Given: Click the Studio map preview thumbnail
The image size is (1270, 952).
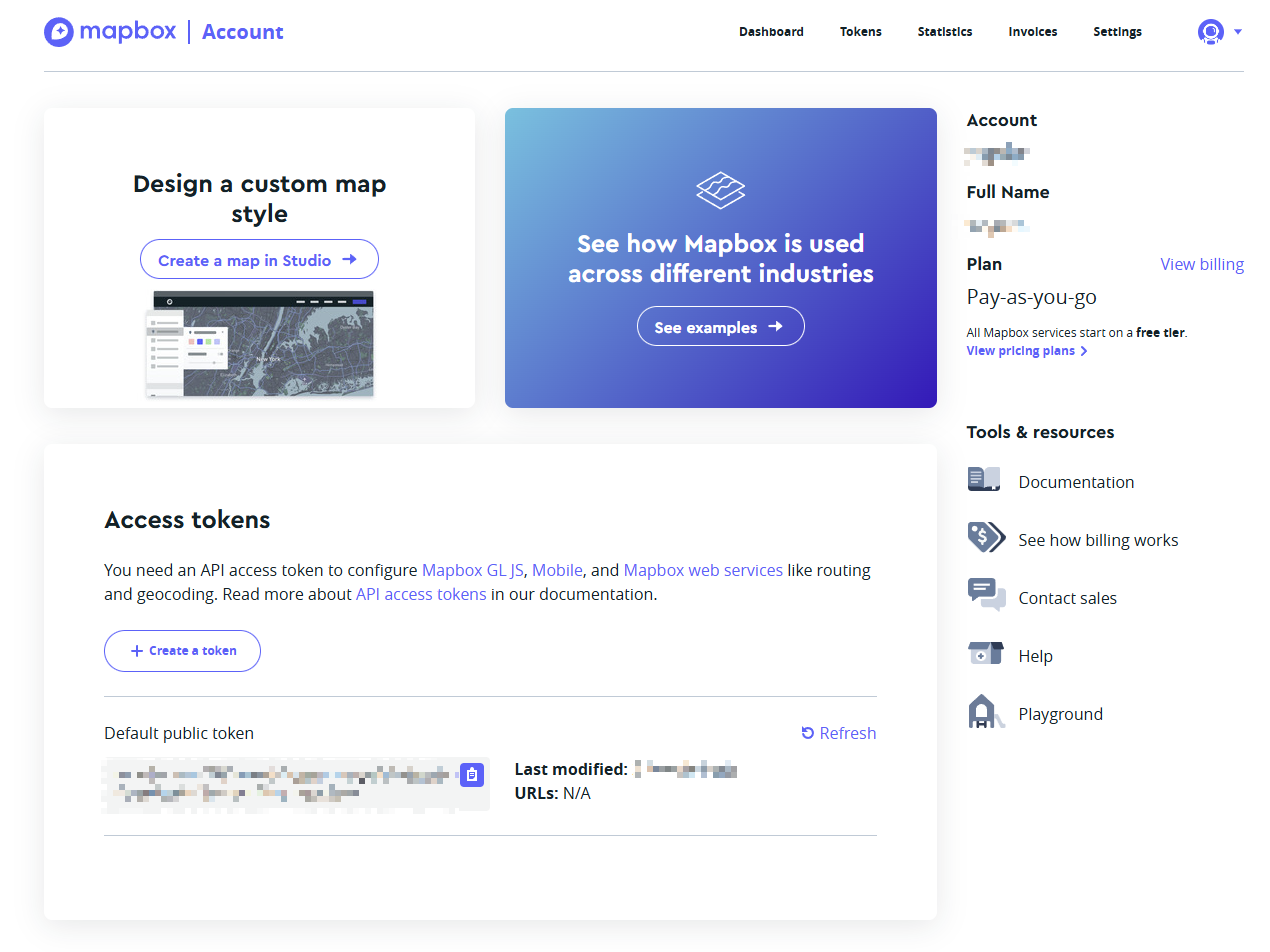Looking at the screenshot, I should tap(260, 344).
